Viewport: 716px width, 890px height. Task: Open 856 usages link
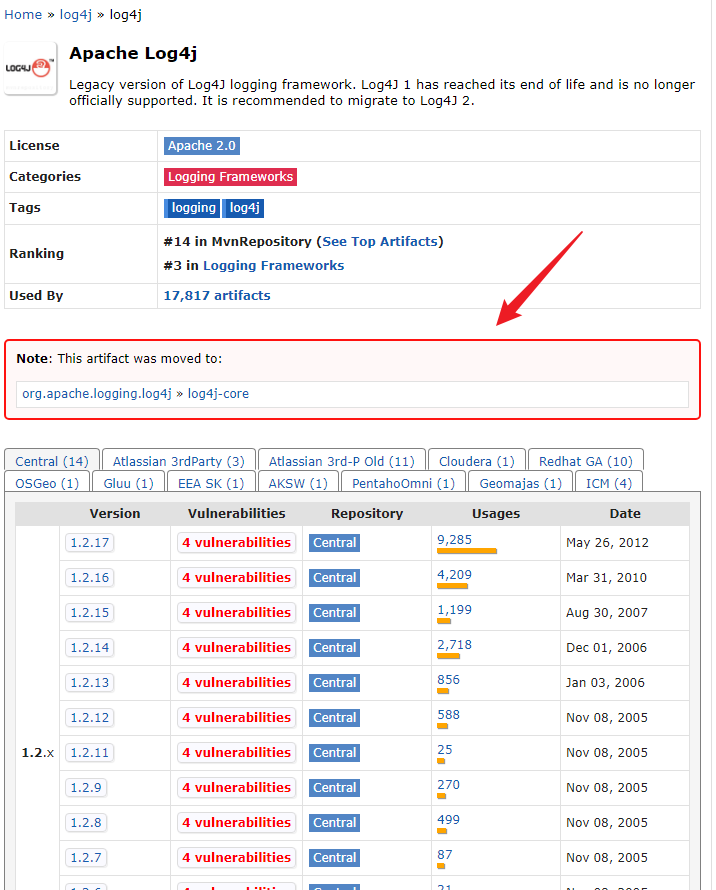point(449,680)
